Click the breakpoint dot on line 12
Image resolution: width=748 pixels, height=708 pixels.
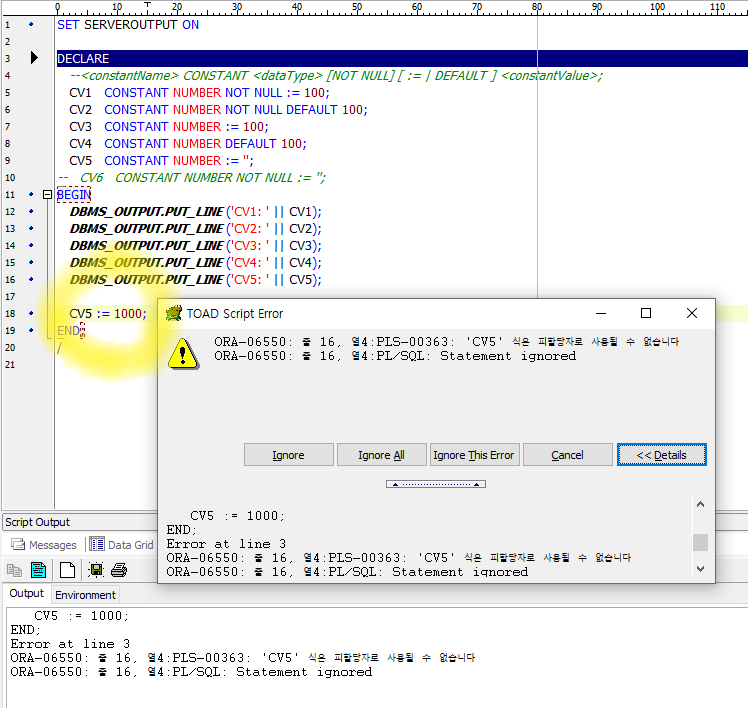pyautogui.click(x=31, y=211)
